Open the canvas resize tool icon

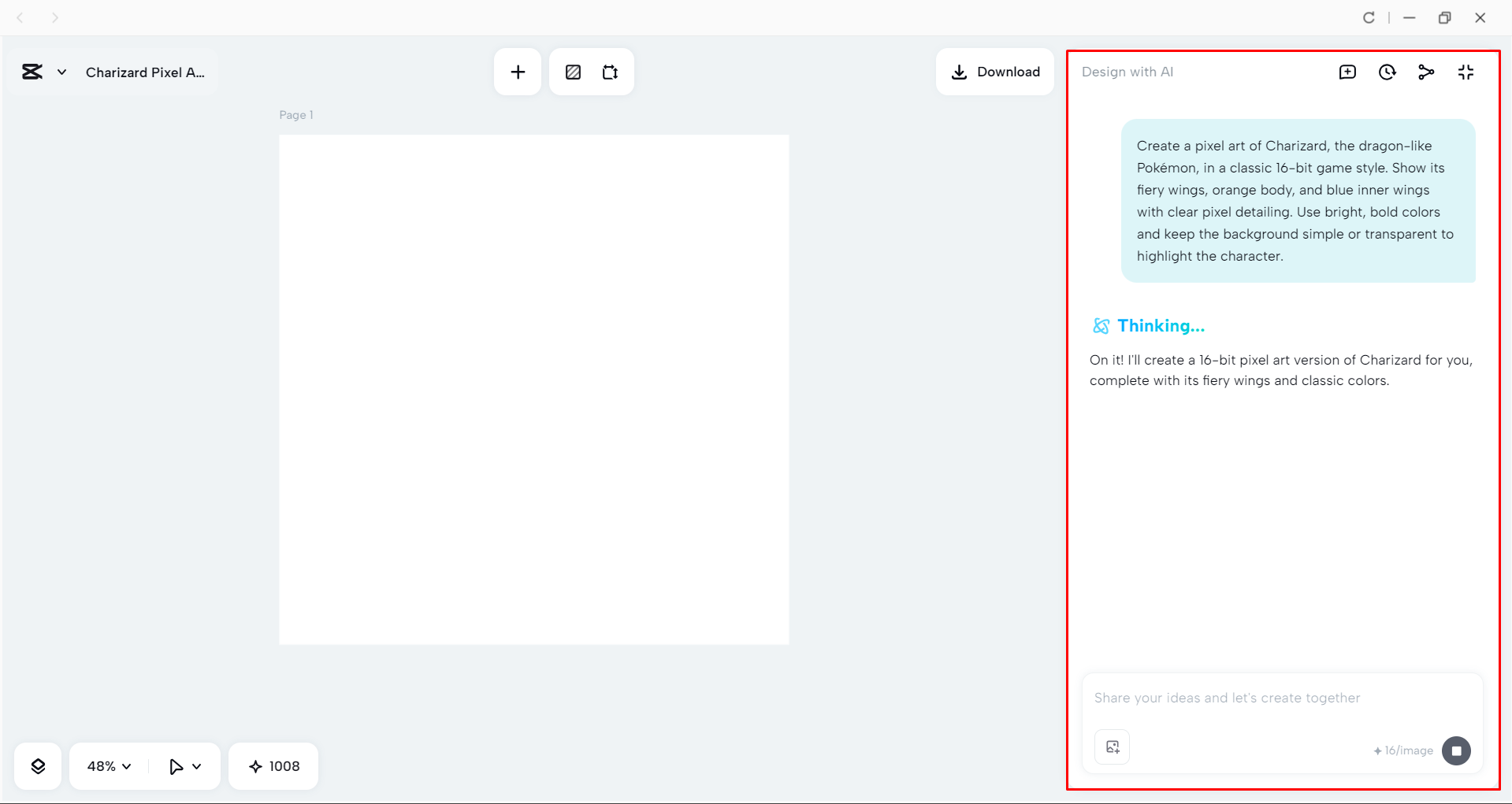611,72
